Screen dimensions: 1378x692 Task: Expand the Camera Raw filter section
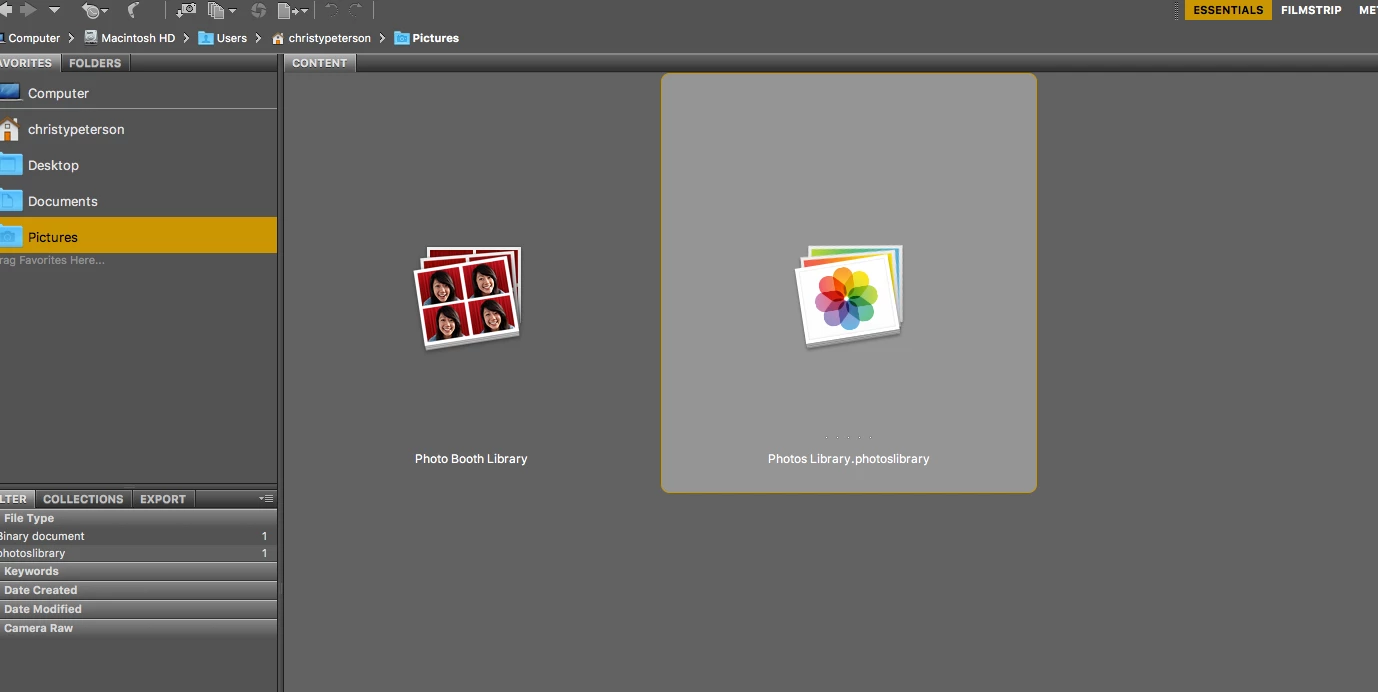[138, 628]
